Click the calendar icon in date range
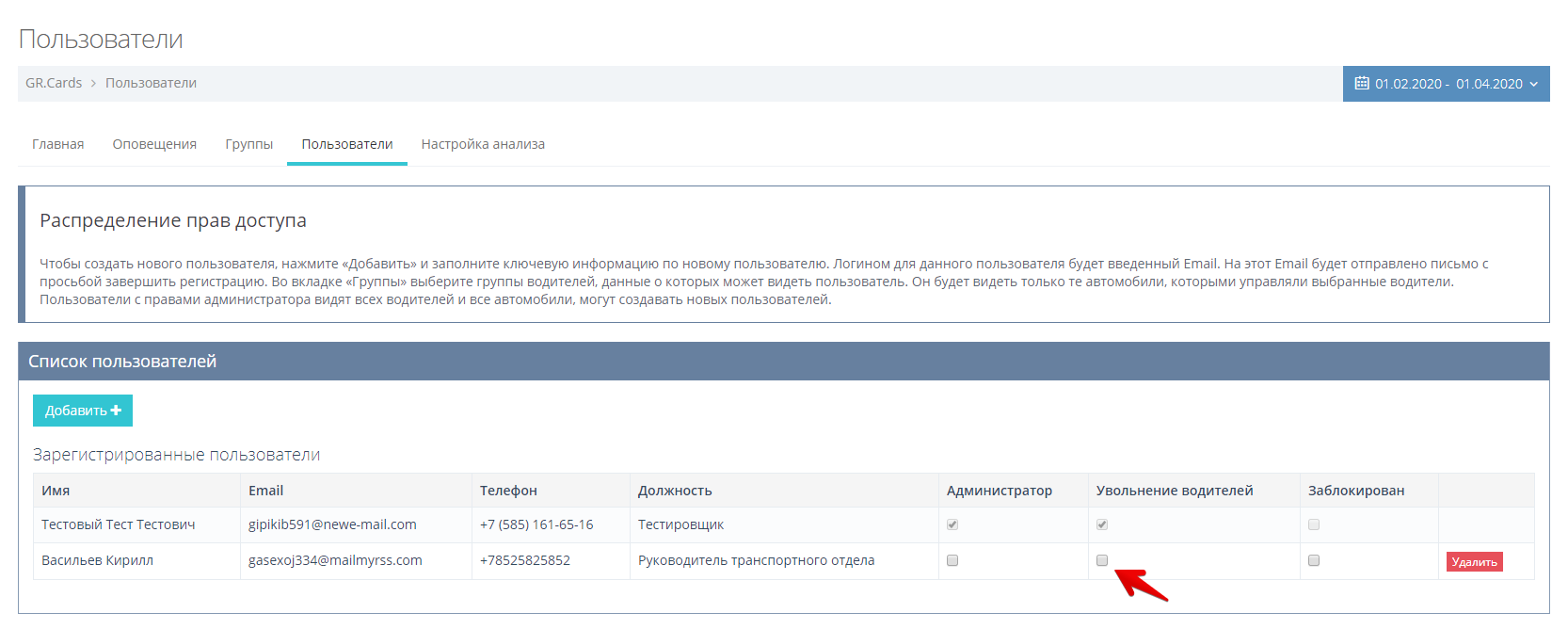This screenshot has height=629, width=1568. tap(1361, 84)
